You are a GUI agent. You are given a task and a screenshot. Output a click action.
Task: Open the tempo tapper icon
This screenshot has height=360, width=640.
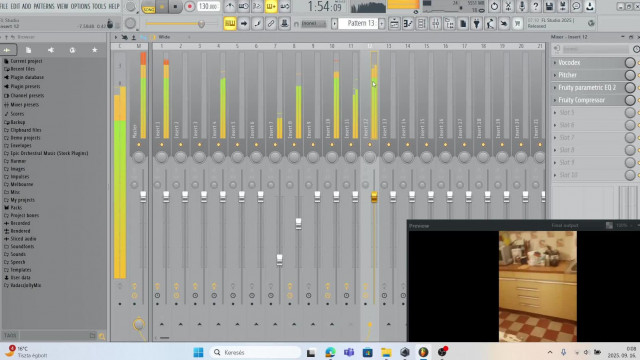coord(490,24)
